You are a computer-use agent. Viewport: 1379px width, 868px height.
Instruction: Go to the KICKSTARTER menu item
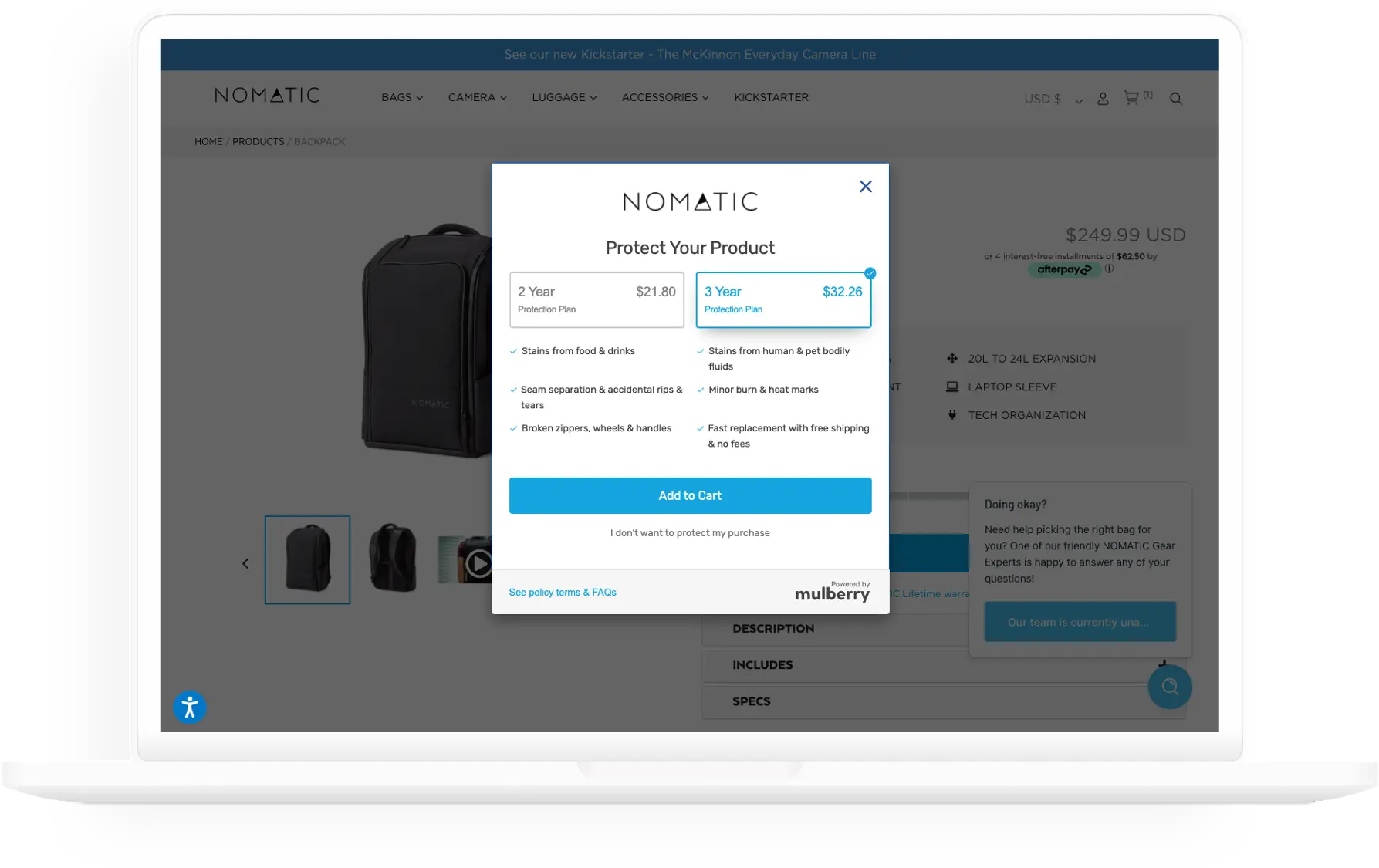[x=771, y=97]
